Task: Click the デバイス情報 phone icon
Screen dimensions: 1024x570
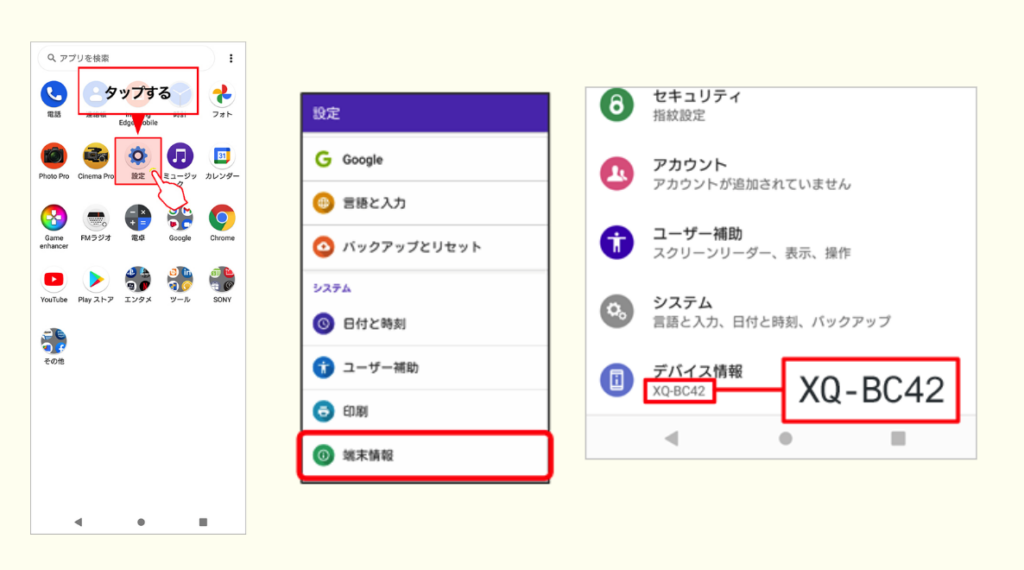Action: click(x=616, y=381)
